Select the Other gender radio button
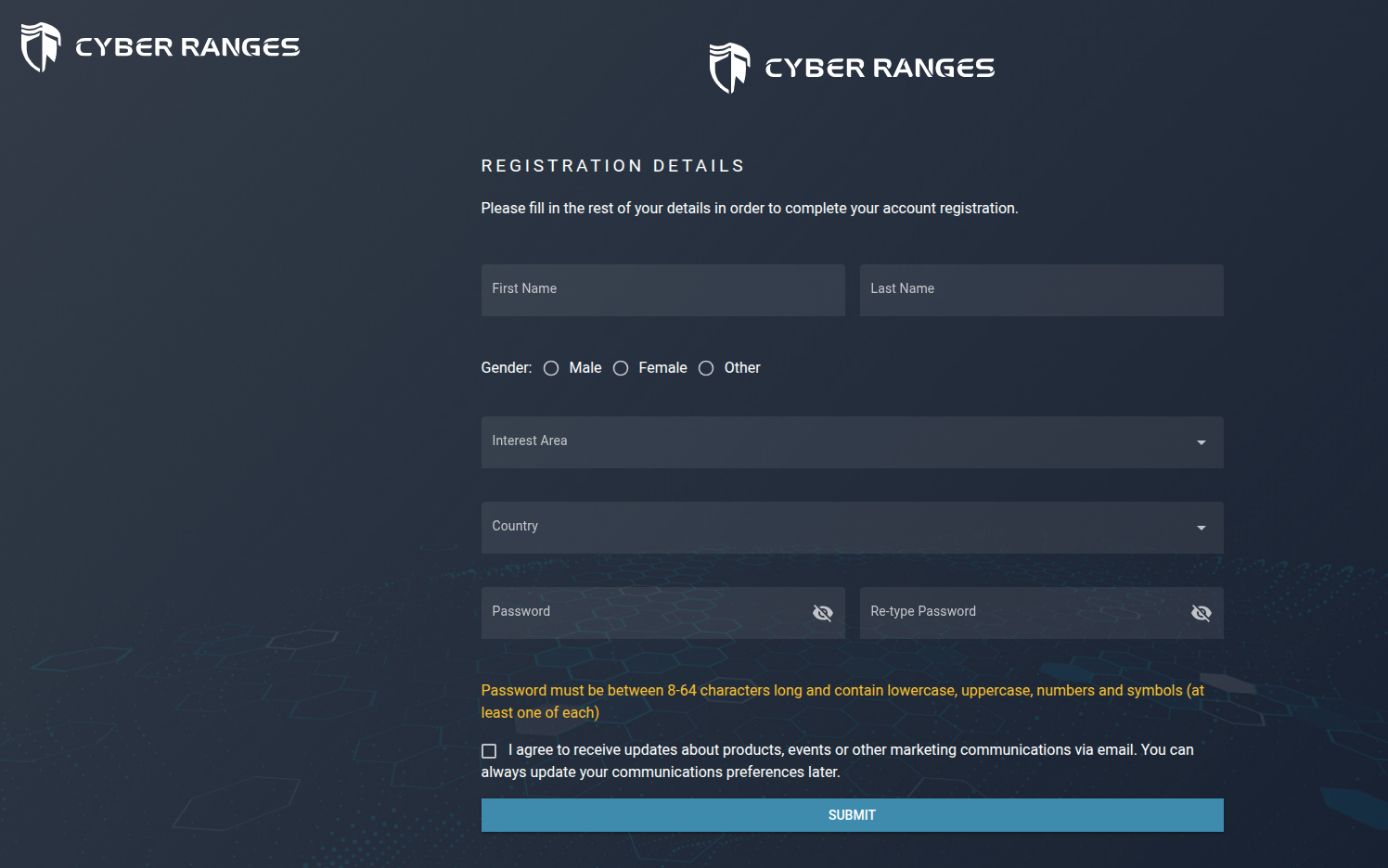The height and width of the screenshot is (868, 1388). coord(706,368)
